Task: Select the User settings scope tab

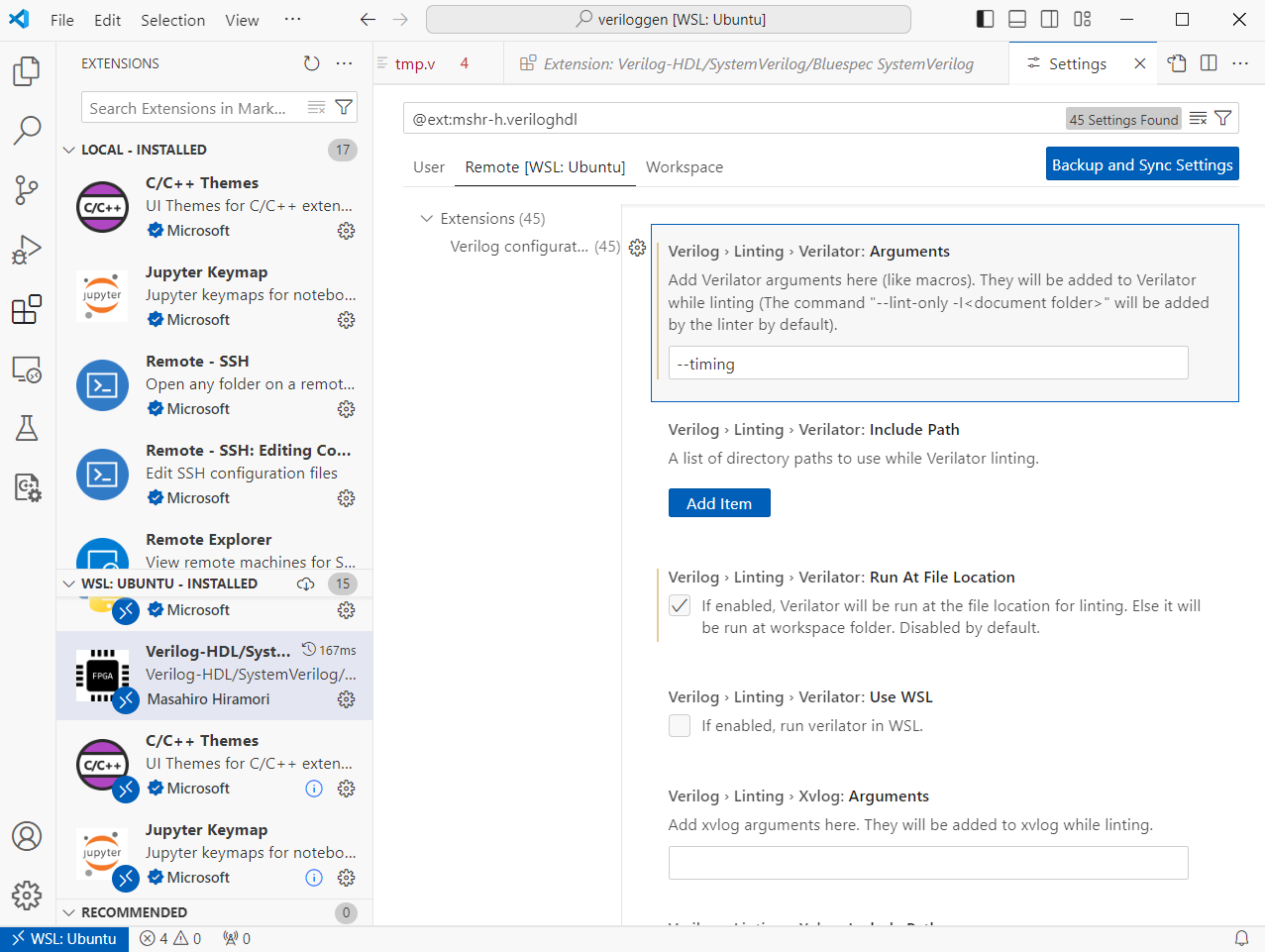Action: point(429,166)
